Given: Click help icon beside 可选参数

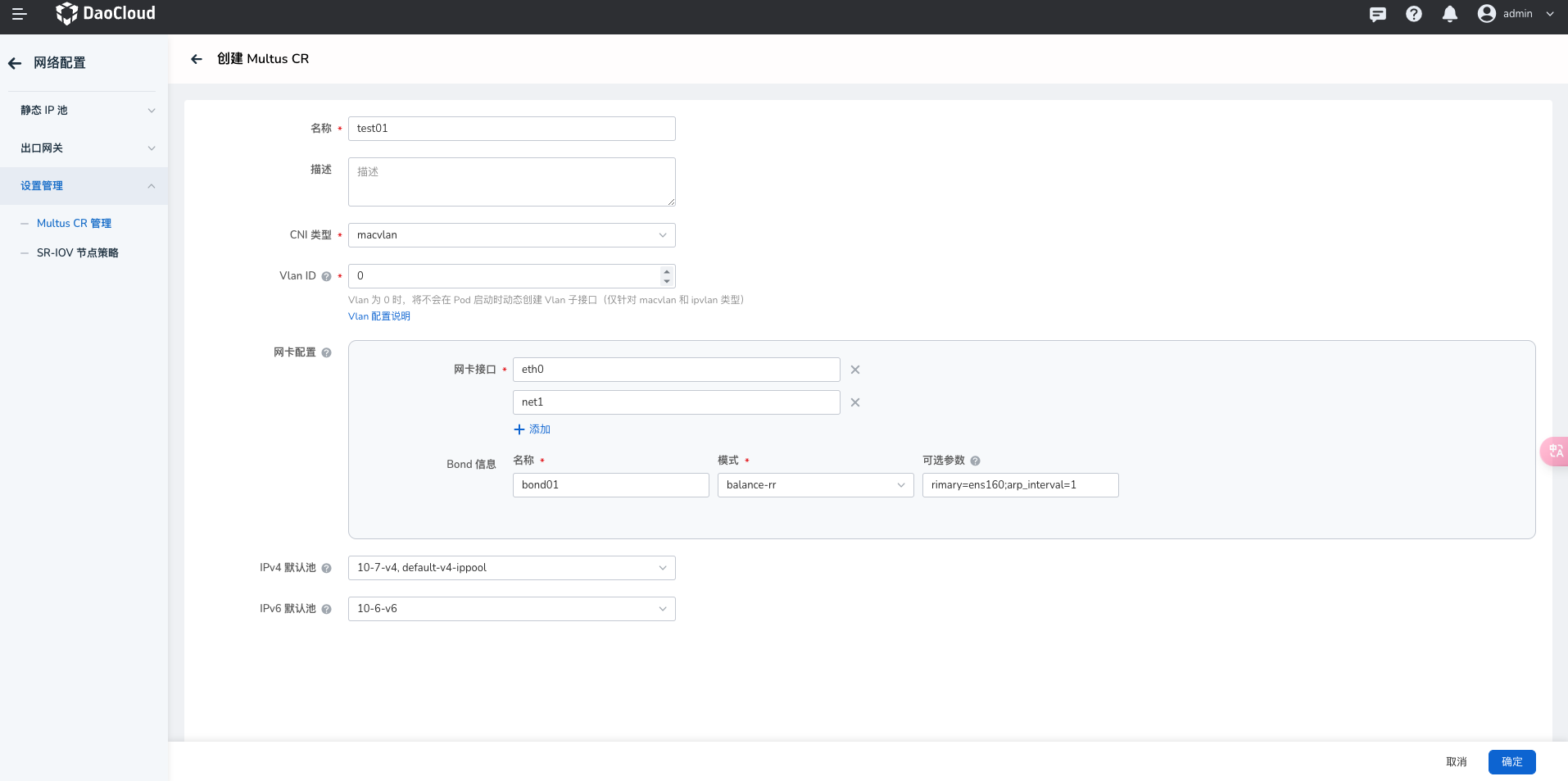Looking at the screenshot, I should tap(976, 461).
